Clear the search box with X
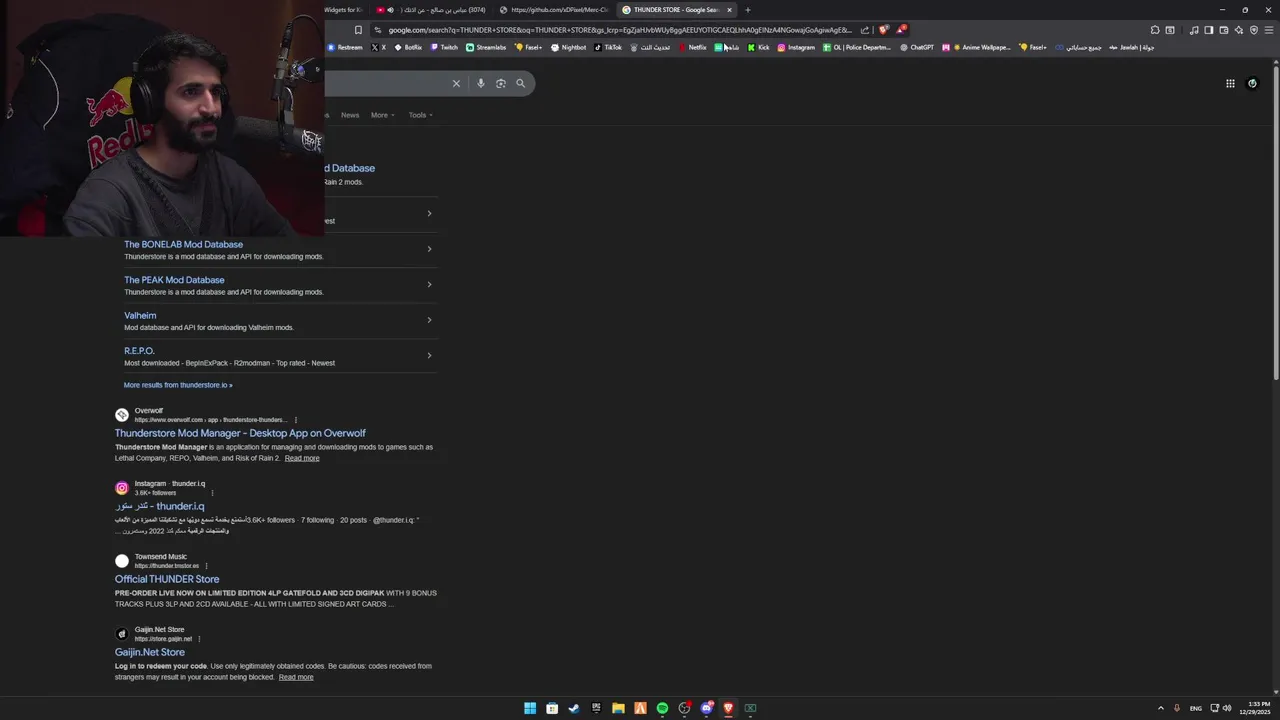This screenshot has width=1280, height=720. (456, 84)
